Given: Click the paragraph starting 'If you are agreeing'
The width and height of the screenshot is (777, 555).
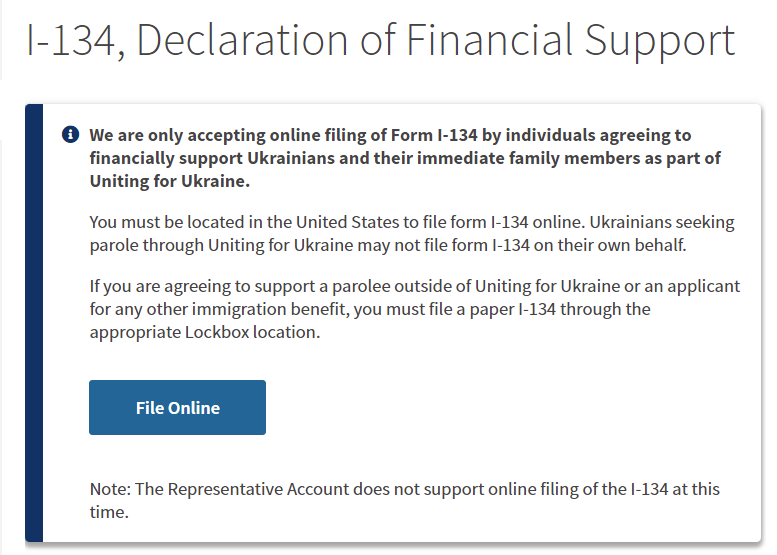Looking at the screenshot, I should pyautogui.click(x=414, y=309).
